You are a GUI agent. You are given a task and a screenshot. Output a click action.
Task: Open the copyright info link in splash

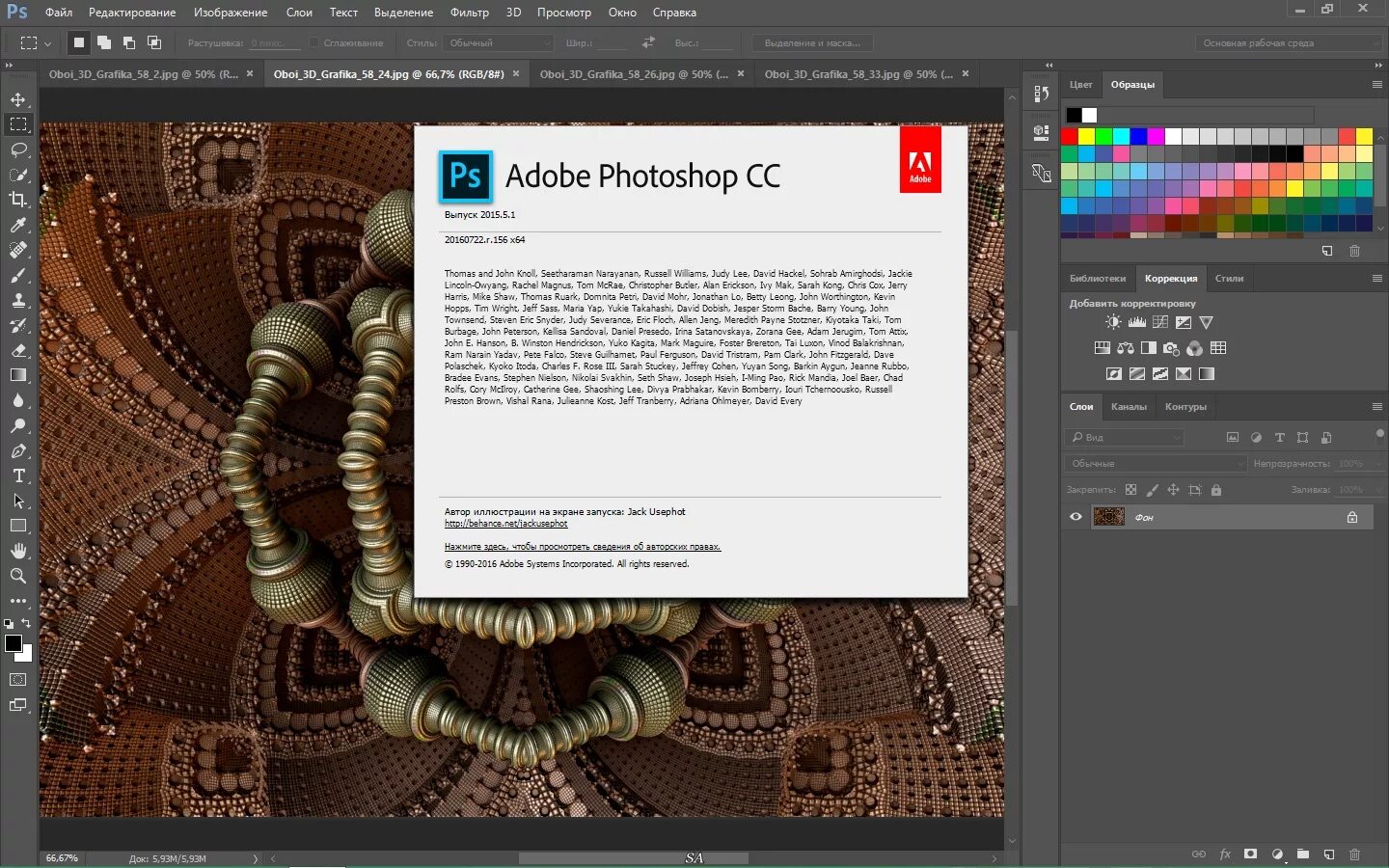click(583, 547)
